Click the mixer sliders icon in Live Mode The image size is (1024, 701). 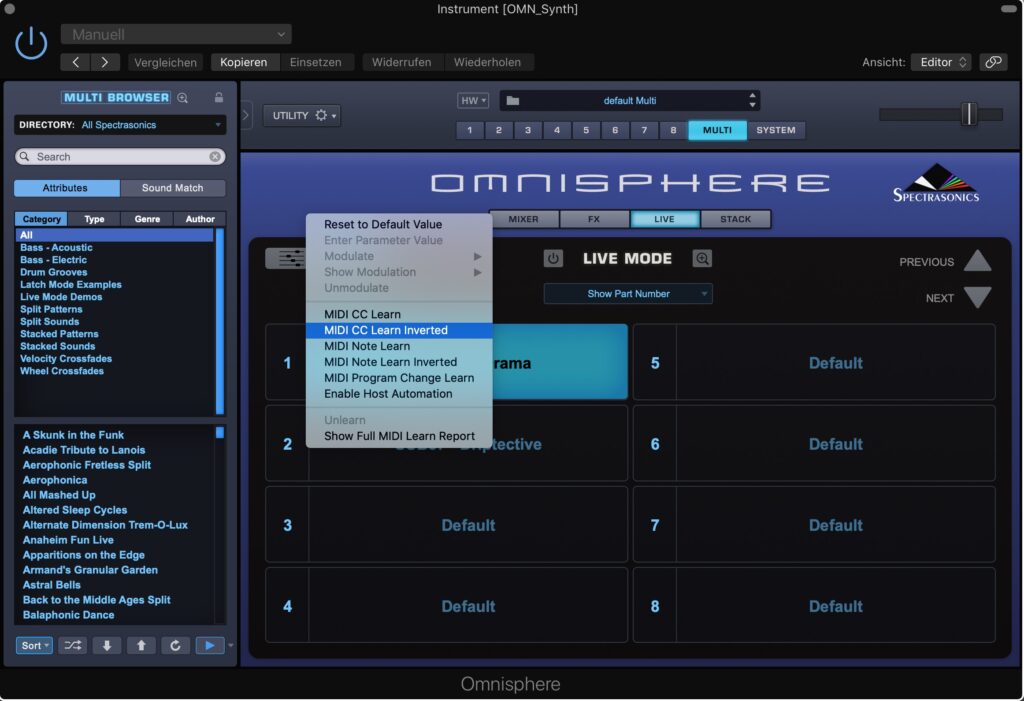point(286,258)
